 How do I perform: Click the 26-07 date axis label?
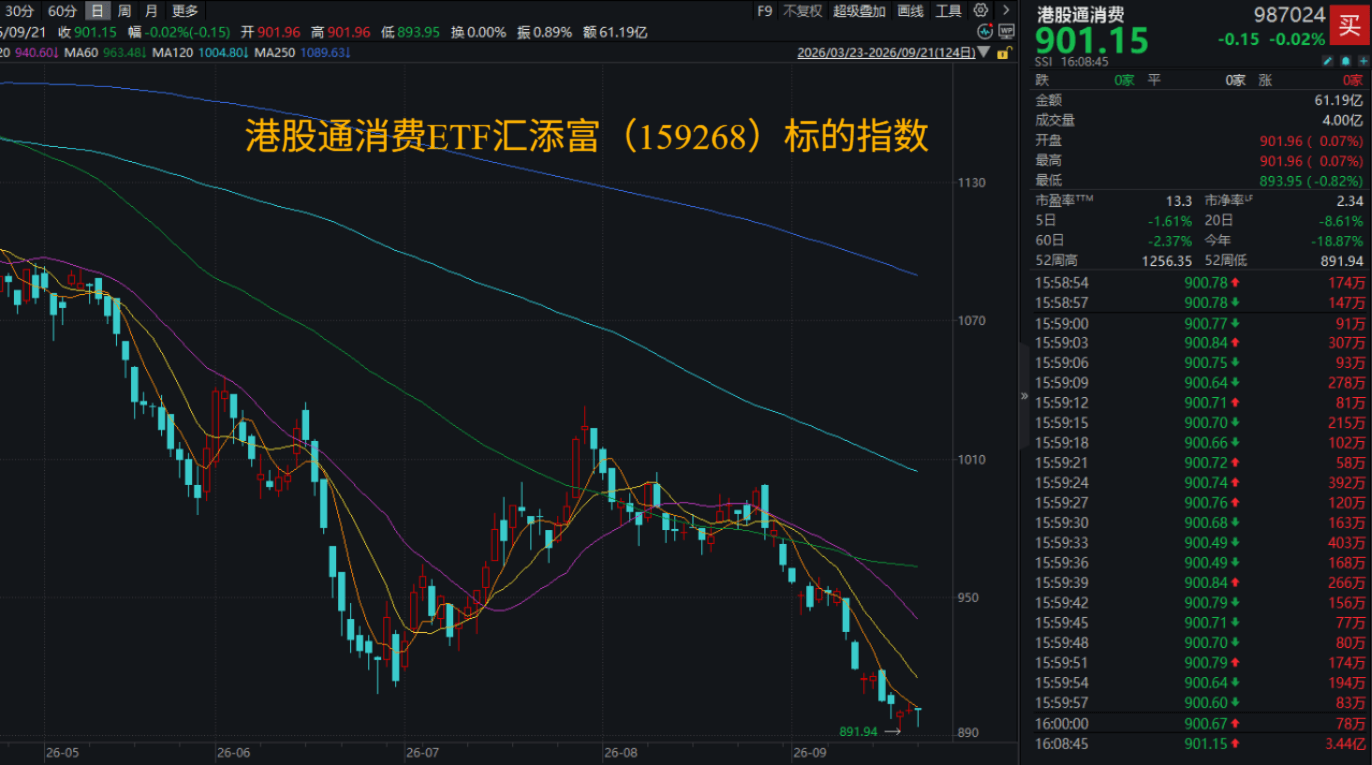pos(422,751)
